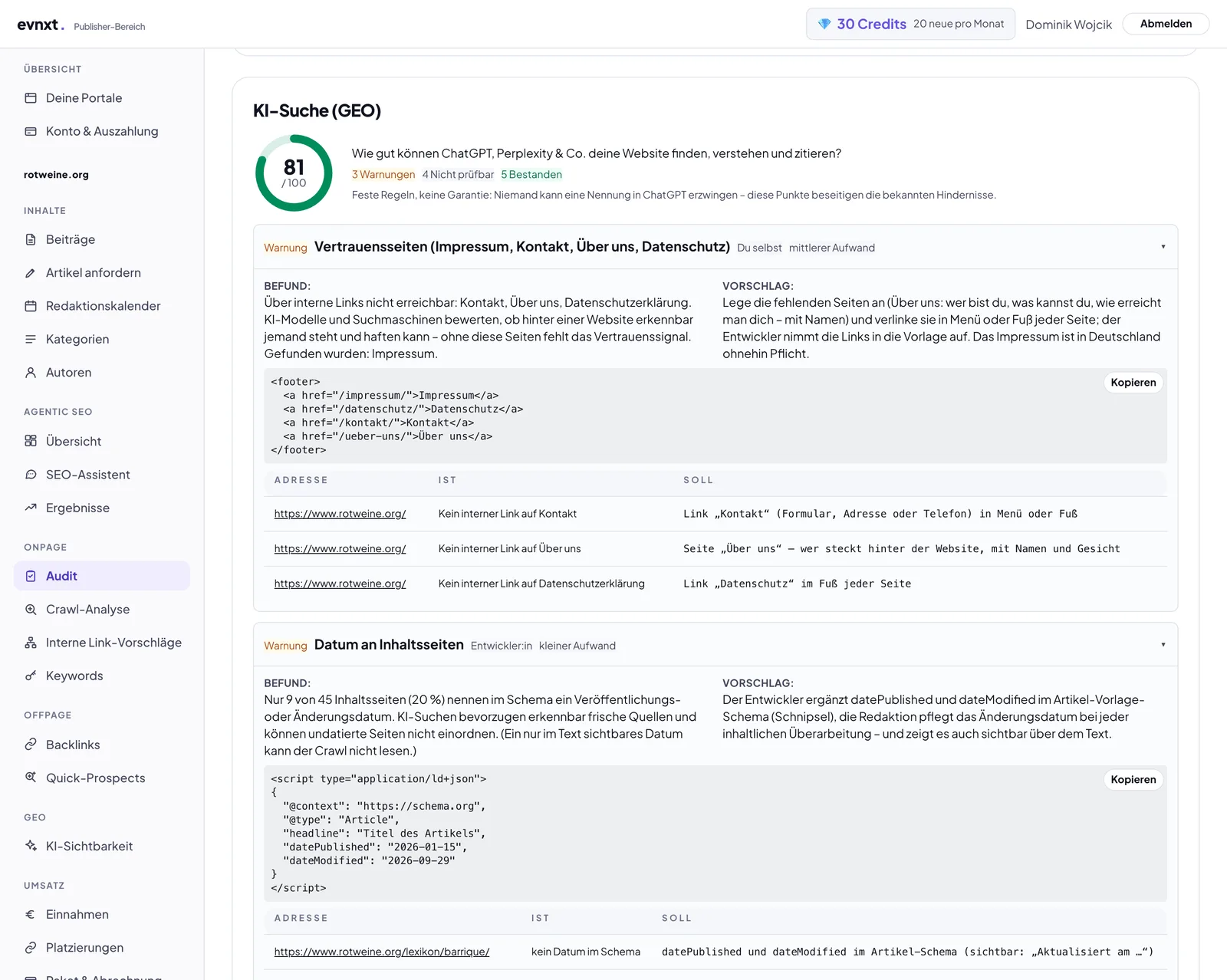This screenshot has height=980, width=1227.
Task: Click the Quick-Prospects search icon
Action: coord(31,778)
